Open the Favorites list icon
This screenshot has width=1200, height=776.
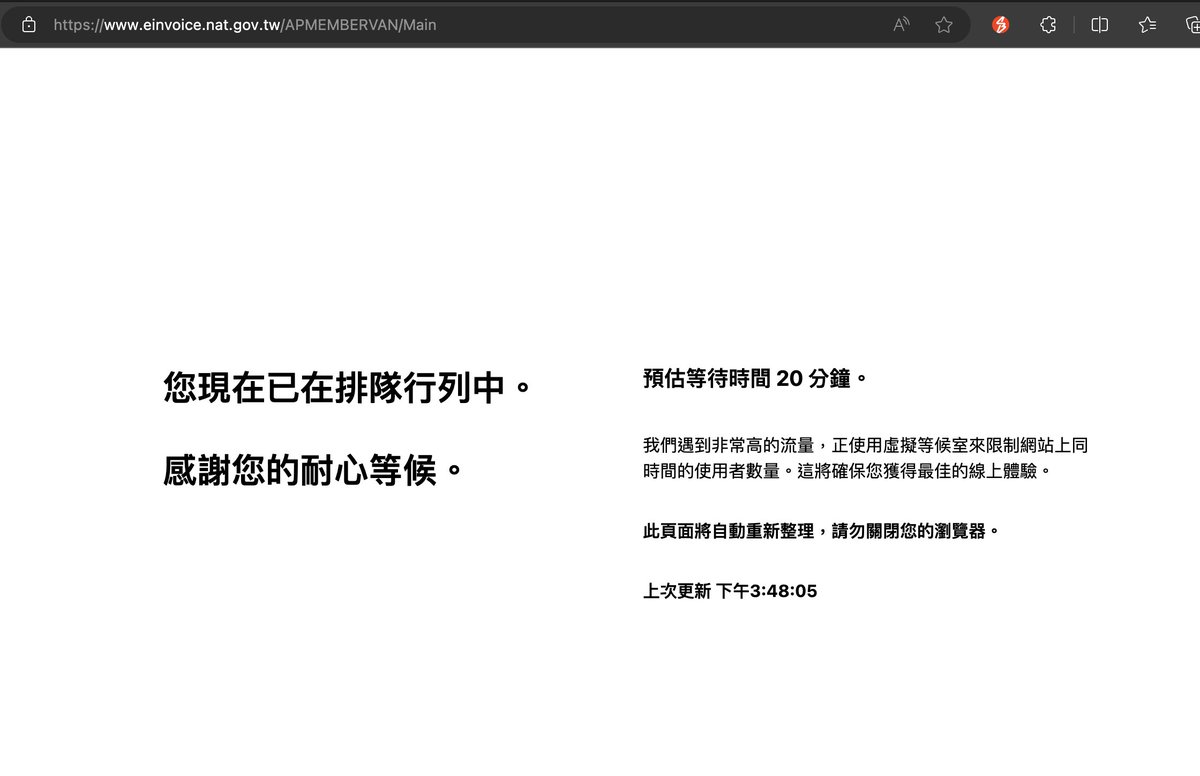(1147, 24)
